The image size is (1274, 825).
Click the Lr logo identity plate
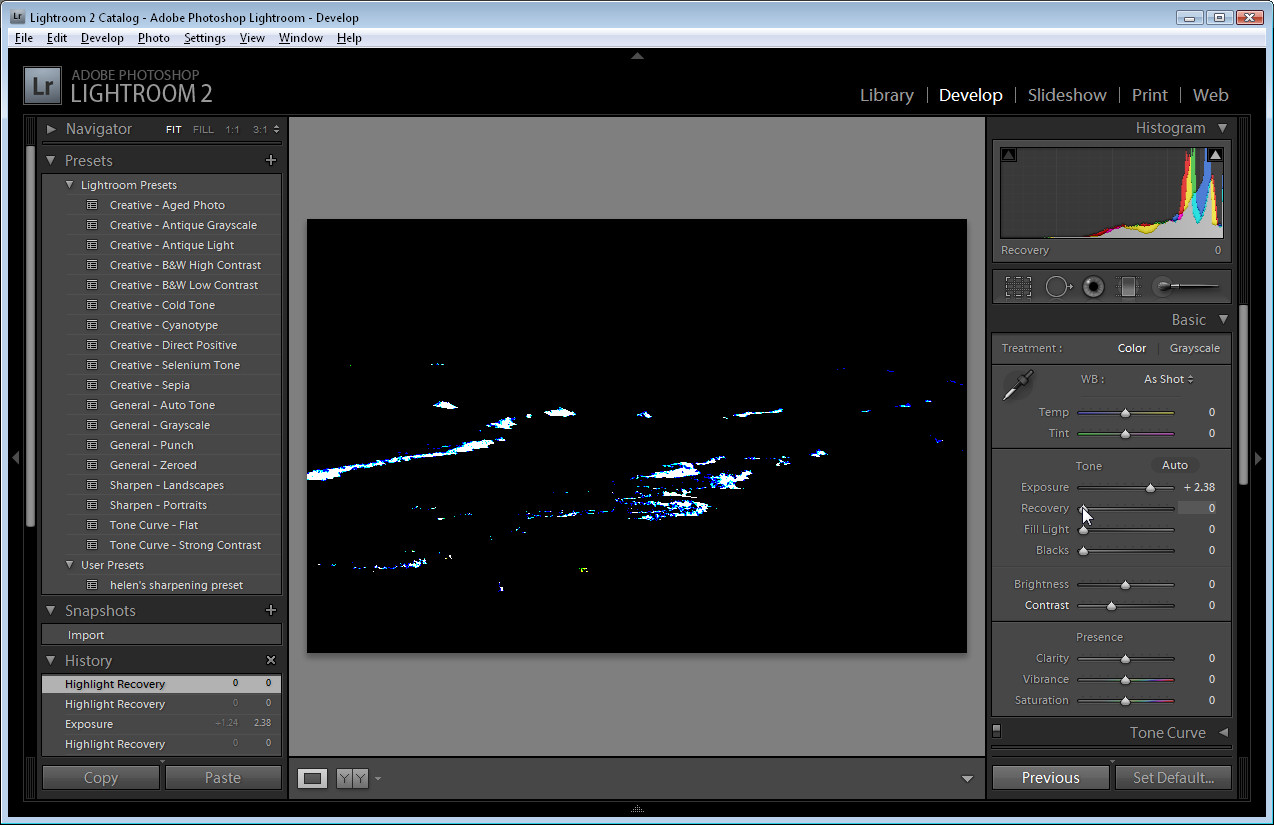pos(42,87)
